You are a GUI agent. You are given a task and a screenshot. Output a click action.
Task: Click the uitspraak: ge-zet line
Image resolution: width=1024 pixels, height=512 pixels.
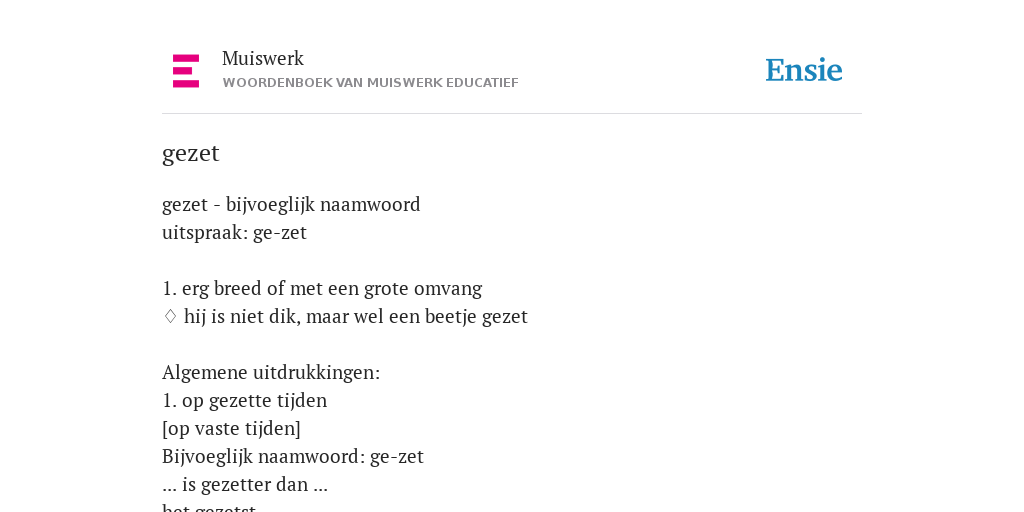tap(234, 232)
